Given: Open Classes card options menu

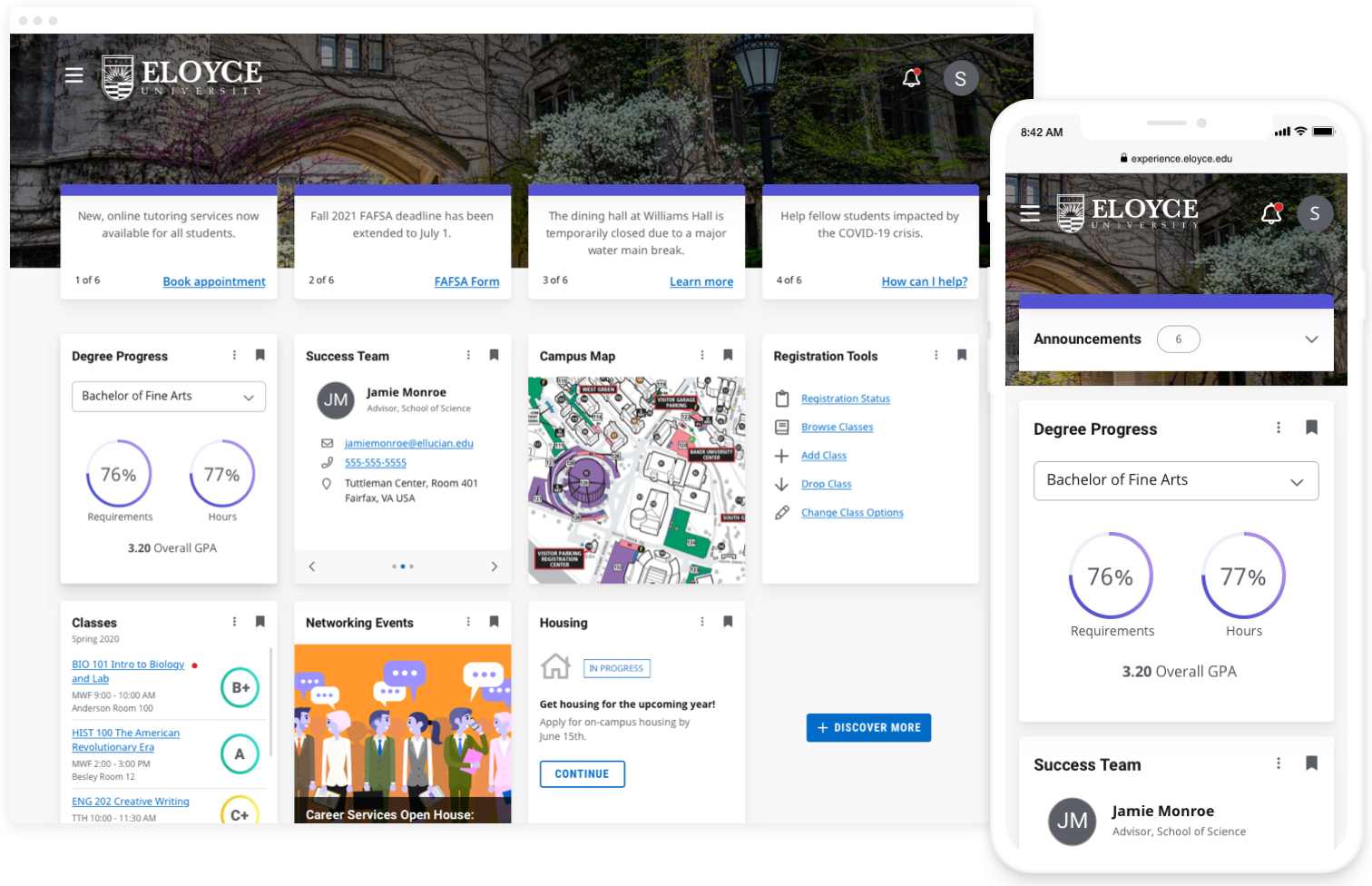Looking at the screenshot, I should (234, 622).
